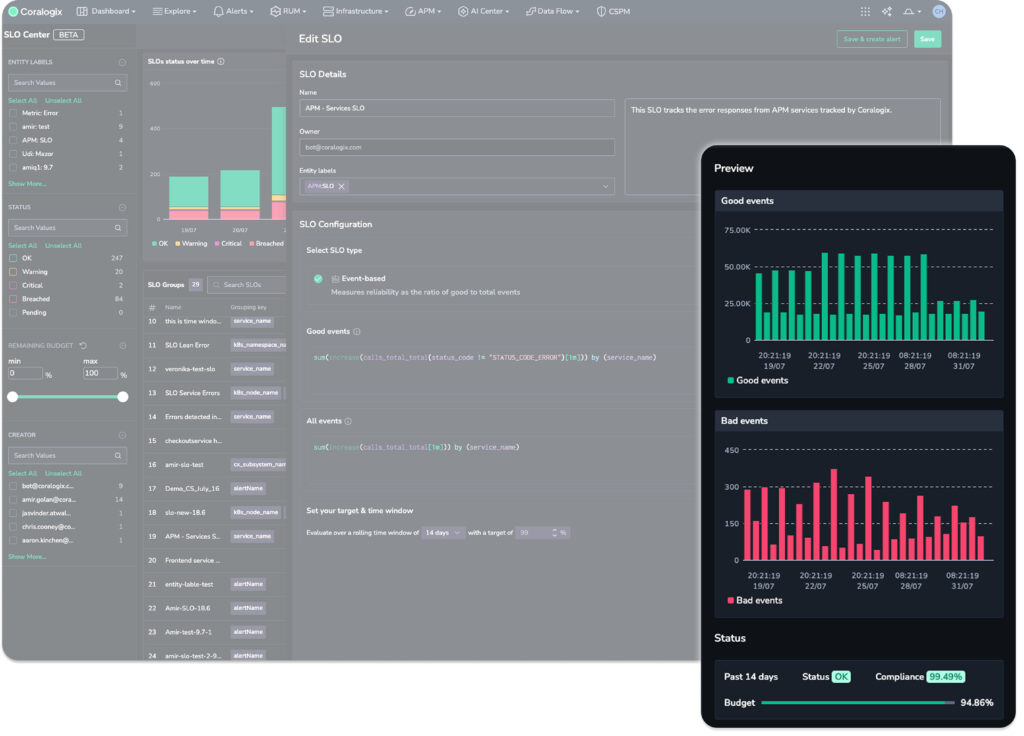
Task: Open the apps grid icon in the top bar
Action: click(x=865, y=11)
